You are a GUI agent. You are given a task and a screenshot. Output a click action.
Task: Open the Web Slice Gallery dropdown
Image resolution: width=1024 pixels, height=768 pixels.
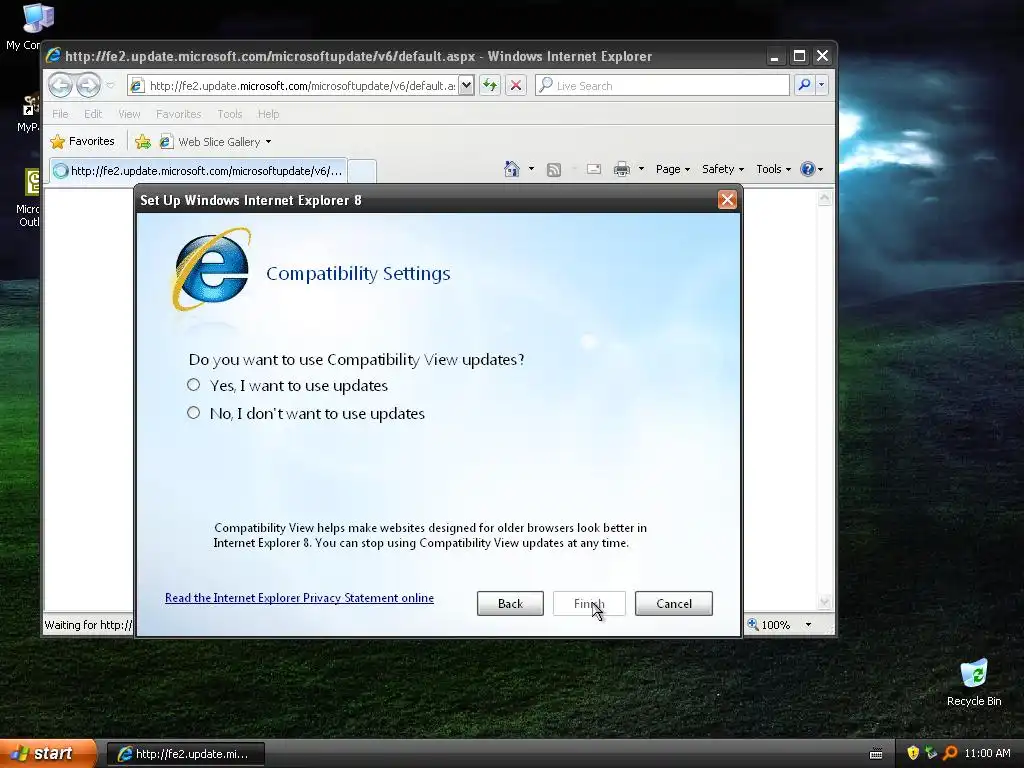coord(268,142)
